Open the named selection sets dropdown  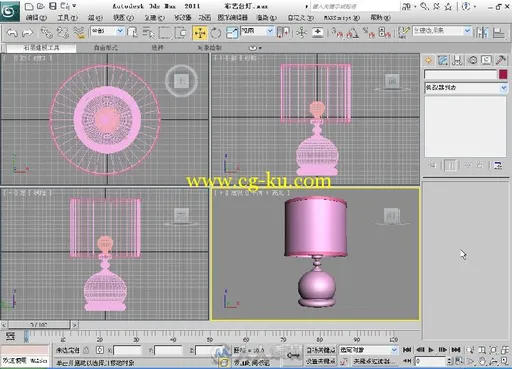click(468, 31)
